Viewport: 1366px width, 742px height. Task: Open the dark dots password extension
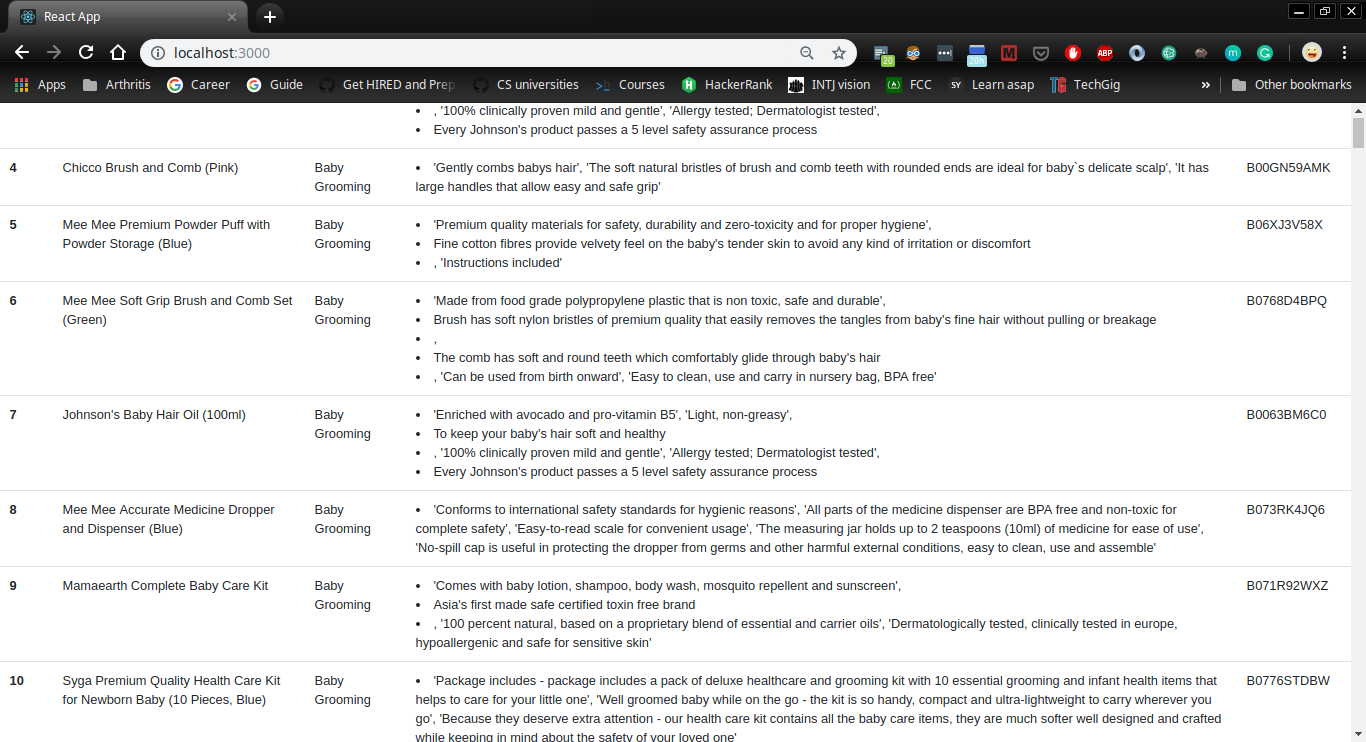(945, 53)
